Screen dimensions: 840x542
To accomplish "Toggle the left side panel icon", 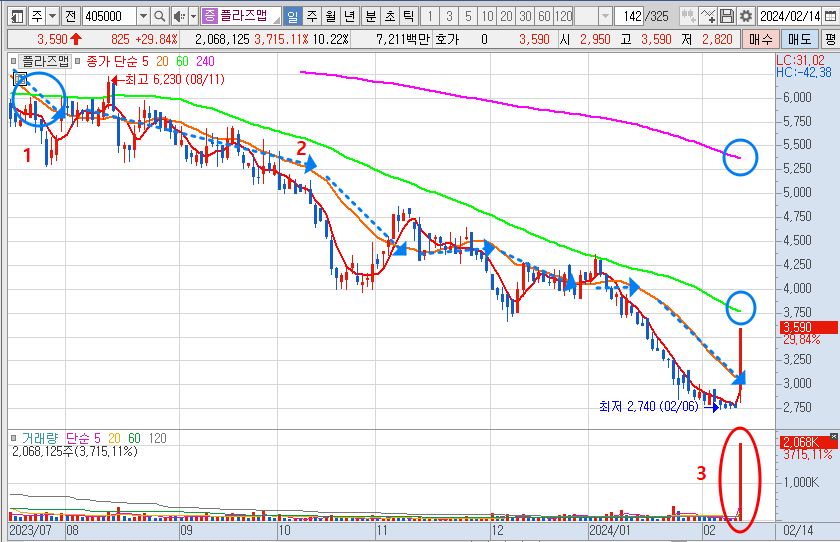I will [x=18, y=16].
